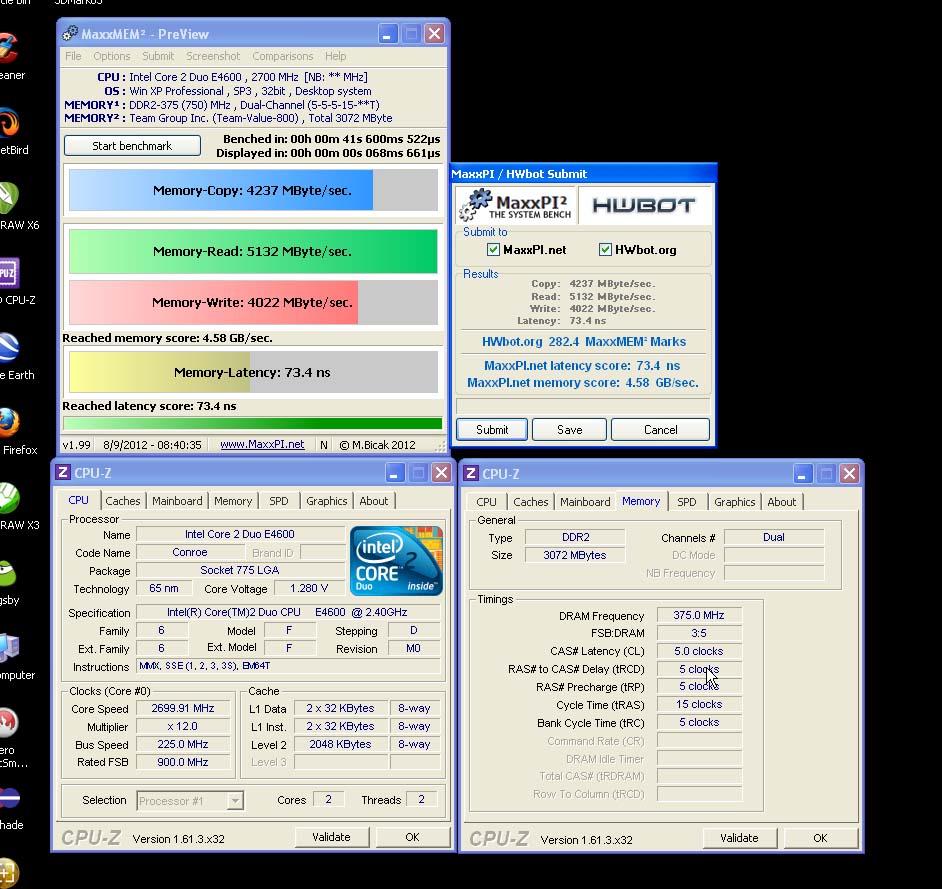This screenshot has width=942, height=889.
Task: Click the green benchmark progress bar
Action: coord(252,423)
